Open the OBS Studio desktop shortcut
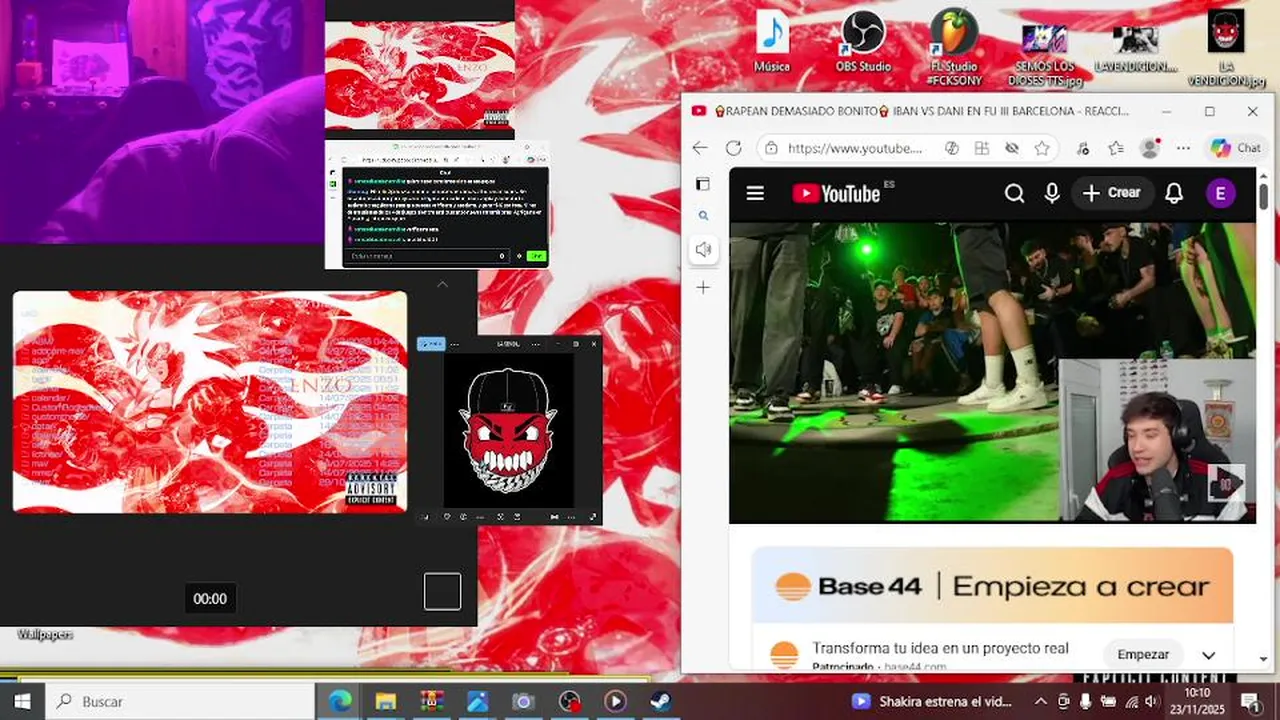1280x720 pixels. tap(863, 42)
